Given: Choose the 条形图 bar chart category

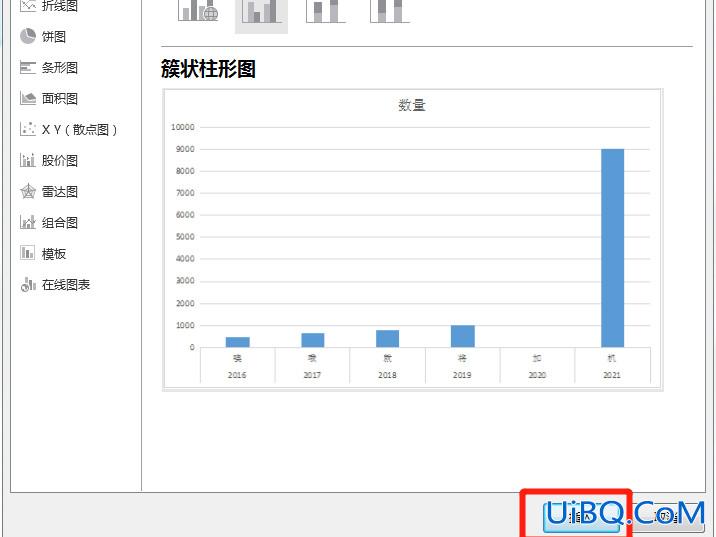Looking at the screenshot, I should point(49,68).
